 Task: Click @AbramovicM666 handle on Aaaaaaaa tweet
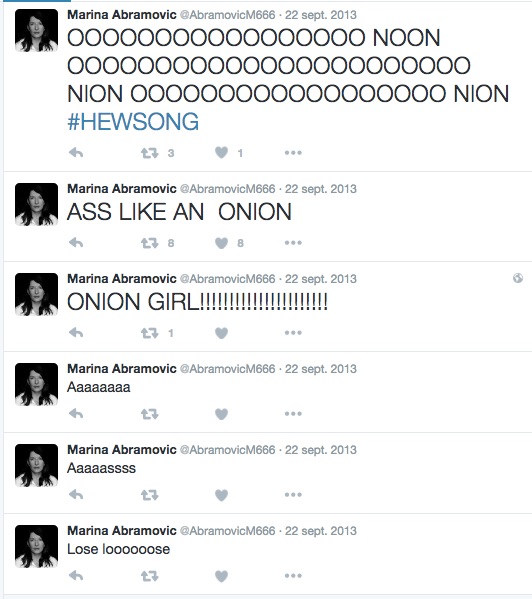click(x=227, y=369)
